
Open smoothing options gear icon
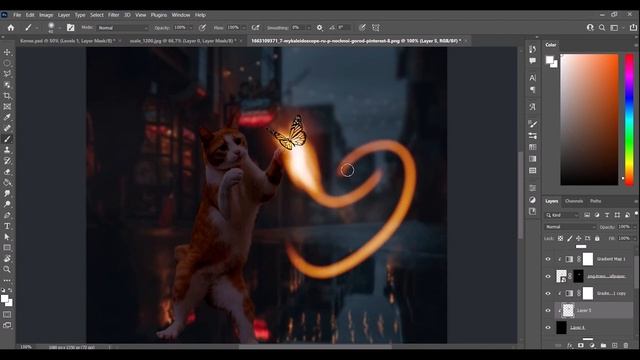point(320,28)
